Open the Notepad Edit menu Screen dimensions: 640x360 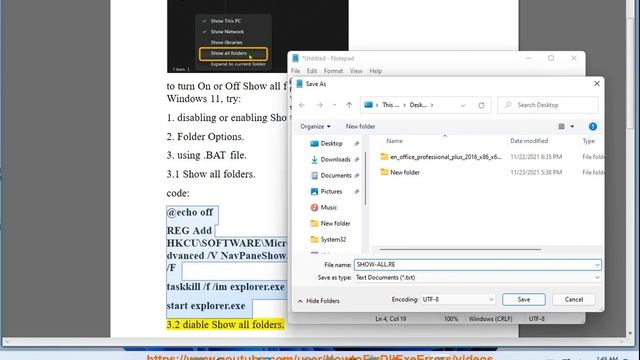(x=312, y=71)
